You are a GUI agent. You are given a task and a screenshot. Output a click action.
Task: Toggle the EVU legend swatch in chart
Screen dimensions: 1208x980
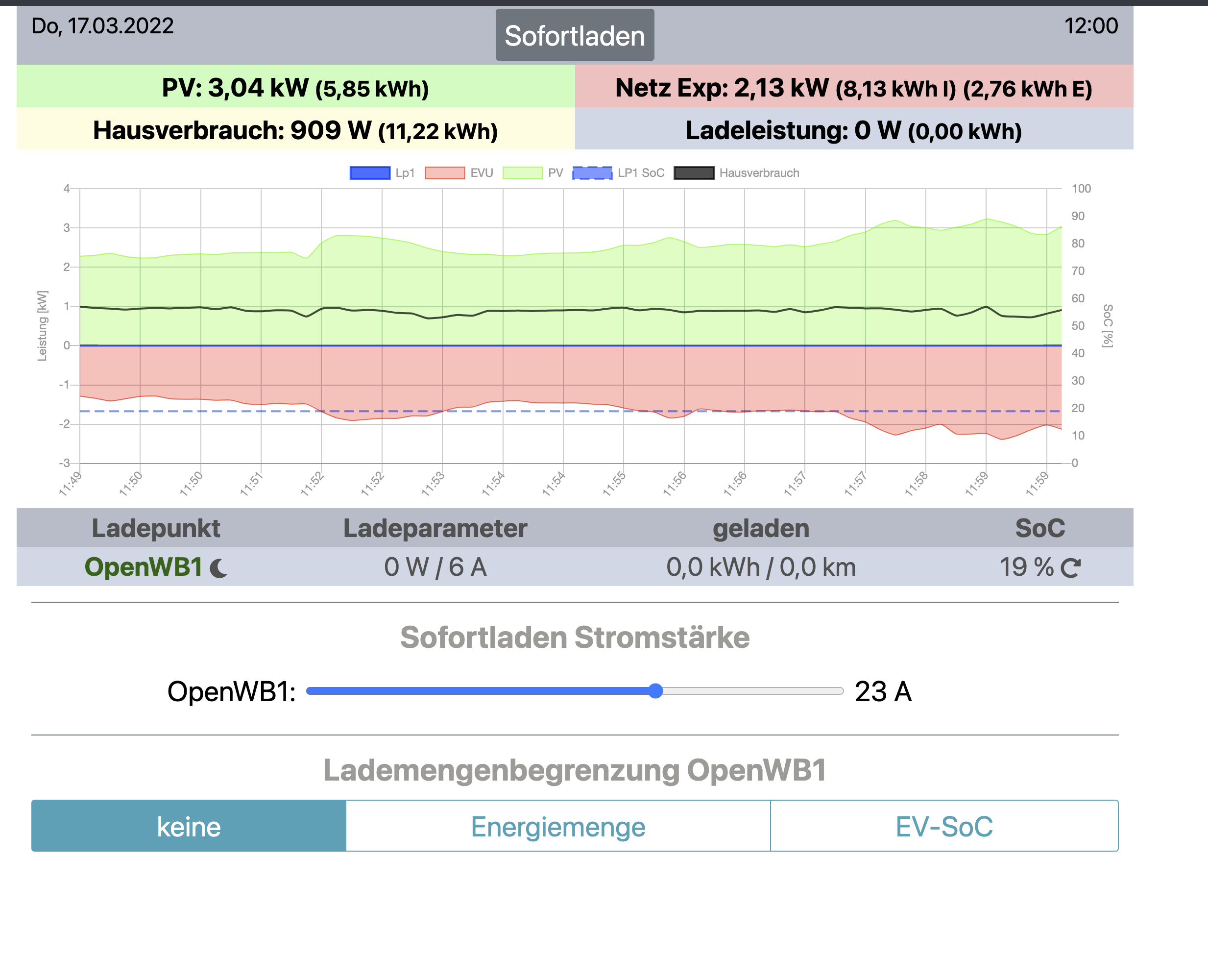(445, 173)
